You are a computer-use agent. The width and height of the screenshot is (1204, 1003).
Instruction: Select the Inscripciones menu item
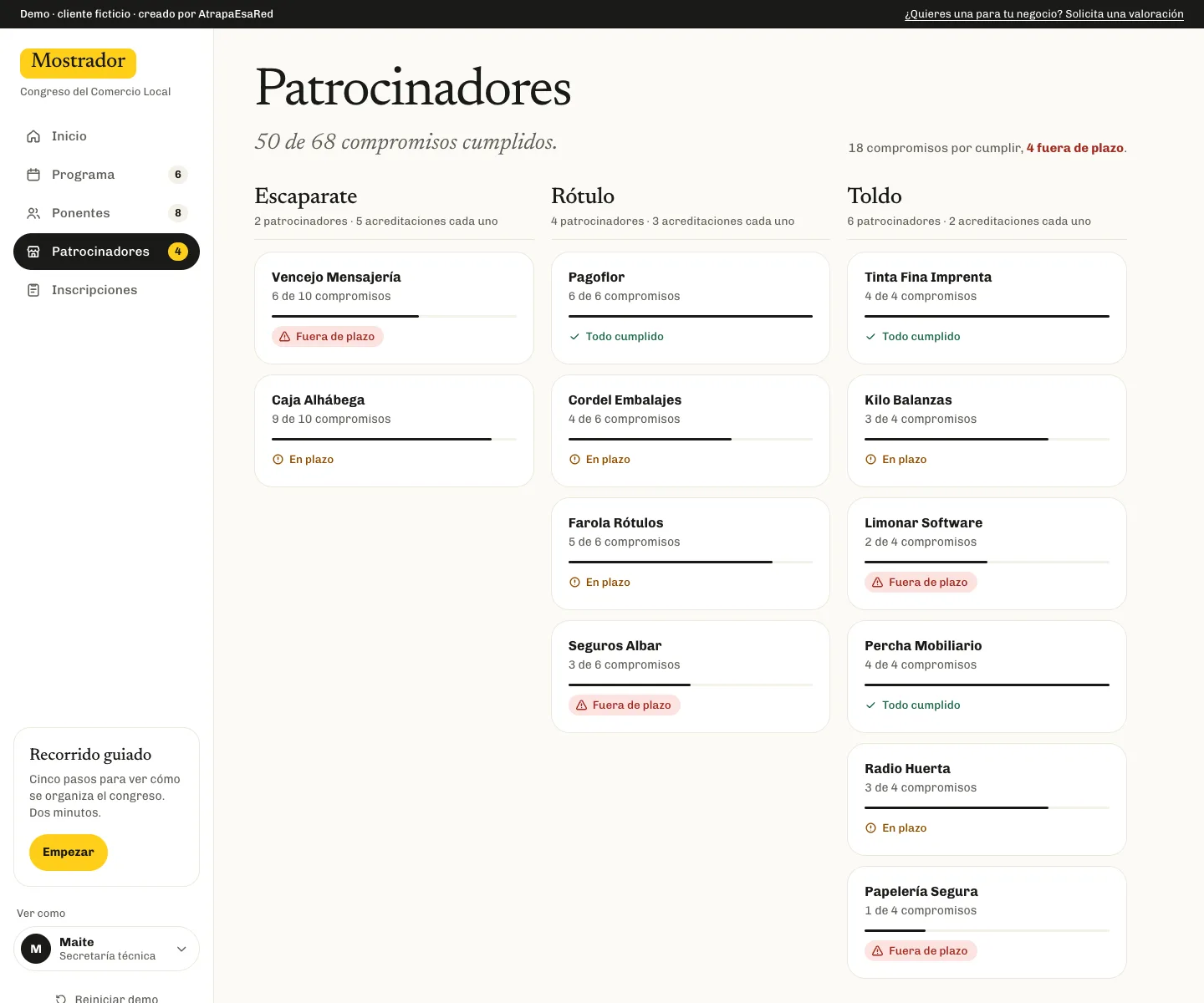coord(106,290)
